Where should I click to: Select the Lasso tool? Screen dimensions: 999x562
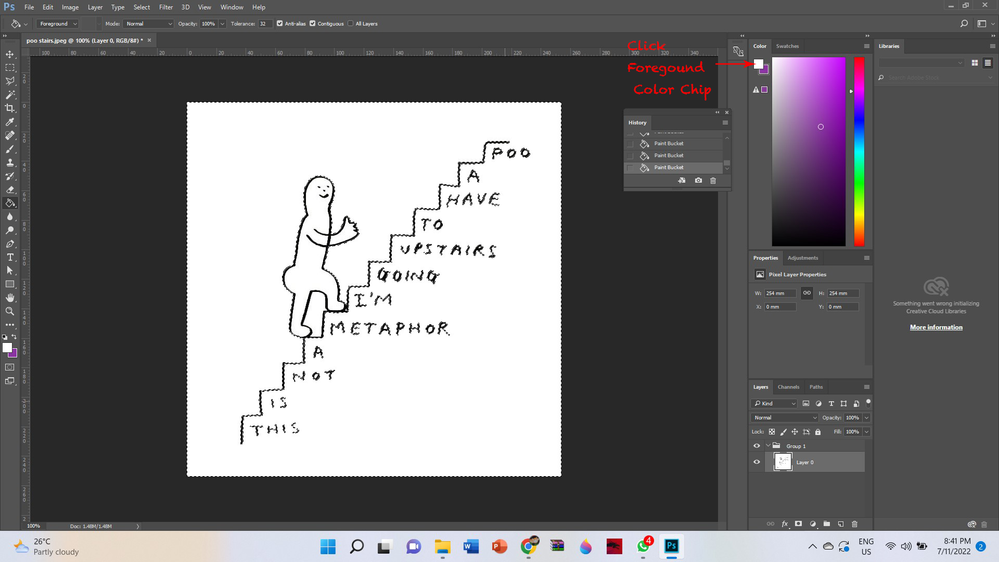[10, 81]
